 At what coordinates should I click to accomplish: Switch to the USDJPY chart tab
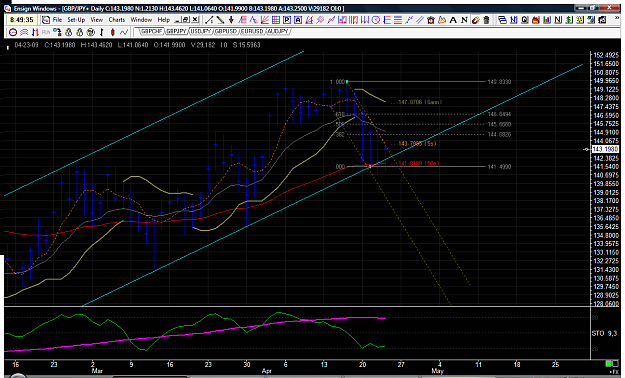(200, 31)
